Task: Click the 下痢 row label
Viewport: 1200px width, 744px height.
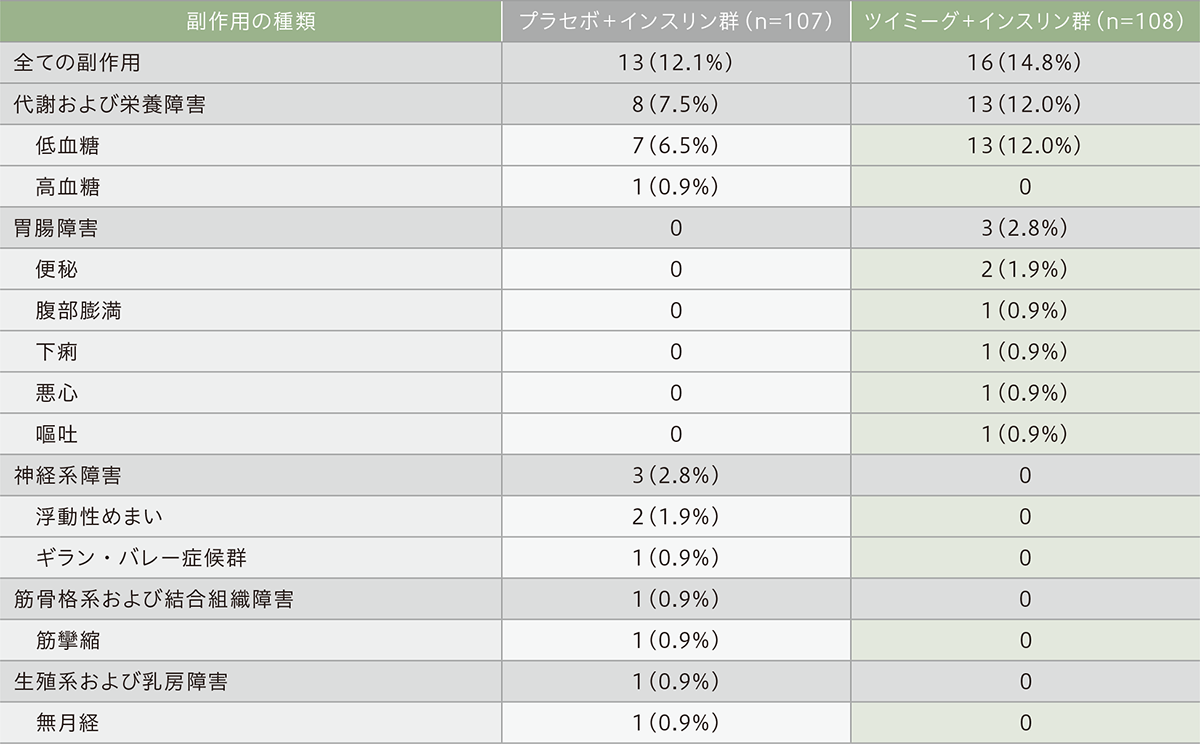Action: point(56,351)
